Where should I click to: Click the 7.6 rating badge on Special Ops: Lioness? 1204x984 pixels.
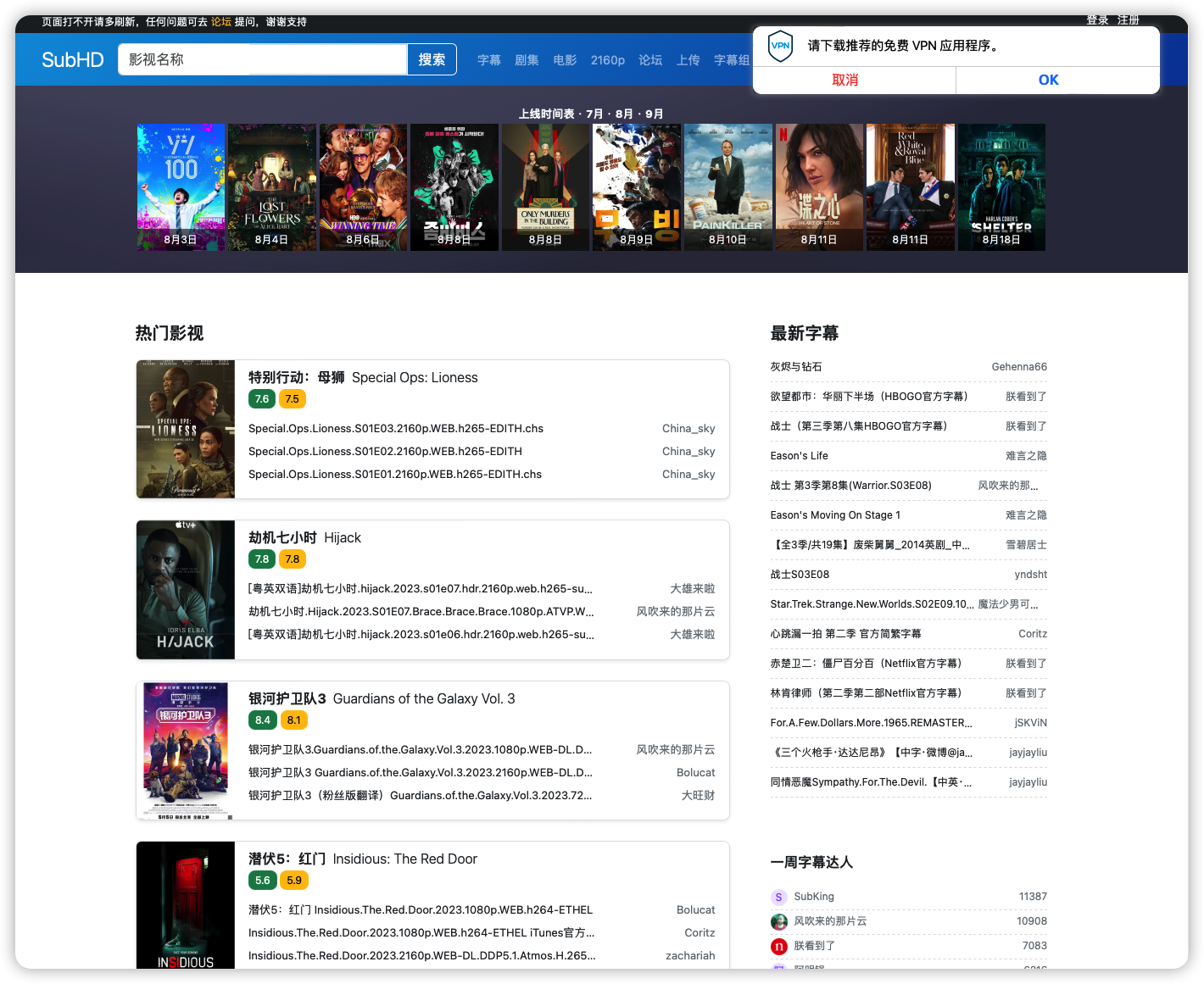[x=261, y=398]
